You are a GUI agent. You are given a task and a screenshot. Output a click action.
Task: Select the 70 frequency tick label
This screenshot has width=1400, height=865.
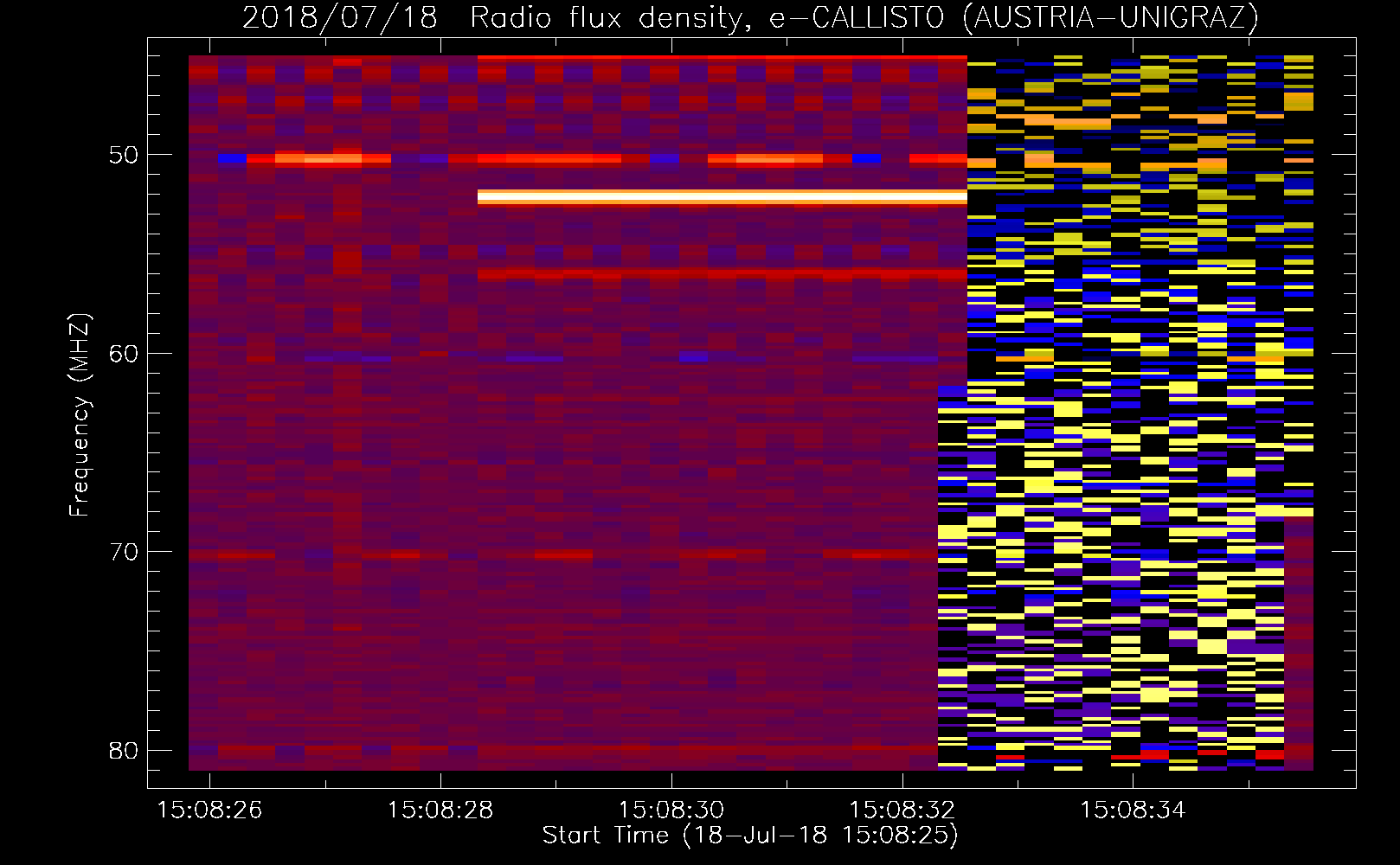click(124, 552)
